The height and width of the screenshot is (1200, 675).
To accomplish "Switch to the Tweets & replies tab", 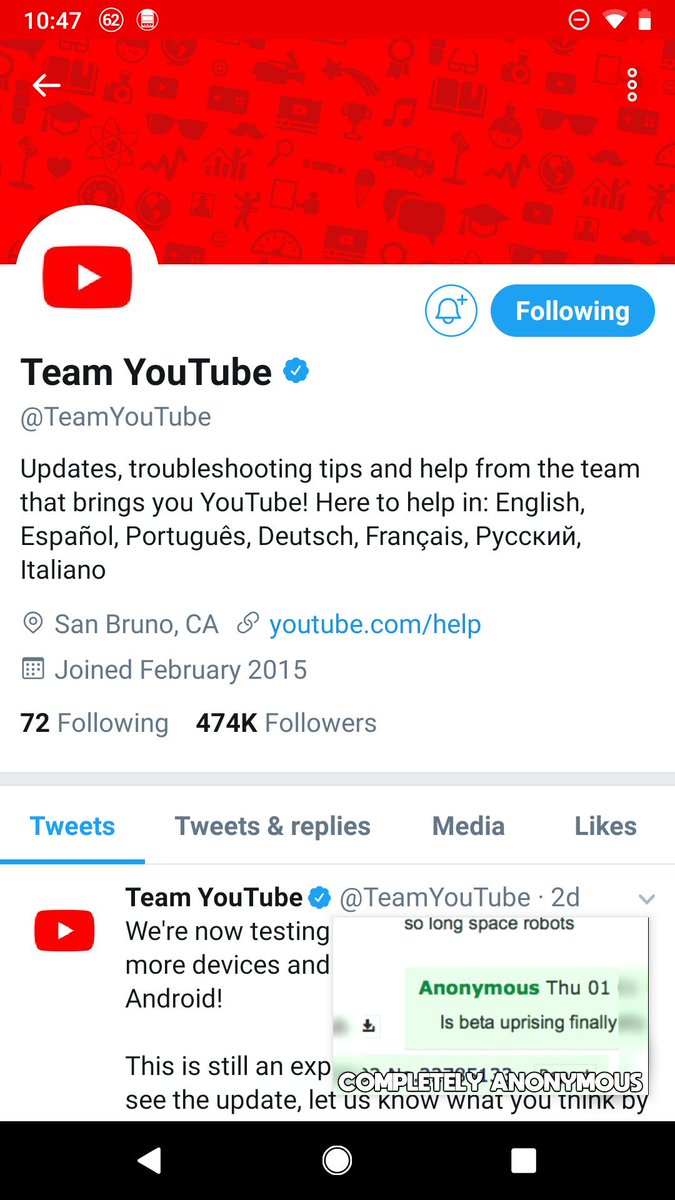I will [272, 826].
